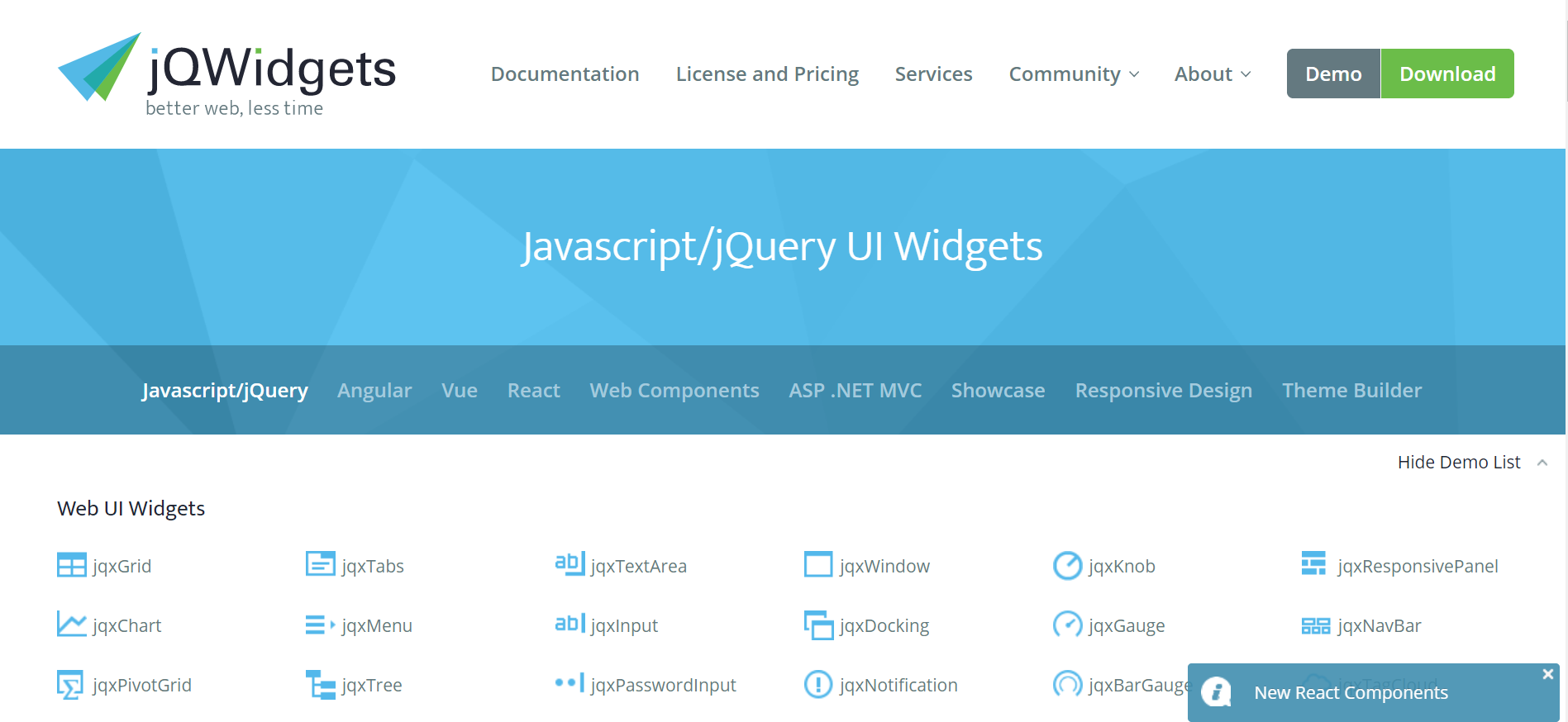Click the jqxResponsivePanel icon
The width and height of the screenshot is (1568, 722).
pyautogui.click(x=1313, y=563)
